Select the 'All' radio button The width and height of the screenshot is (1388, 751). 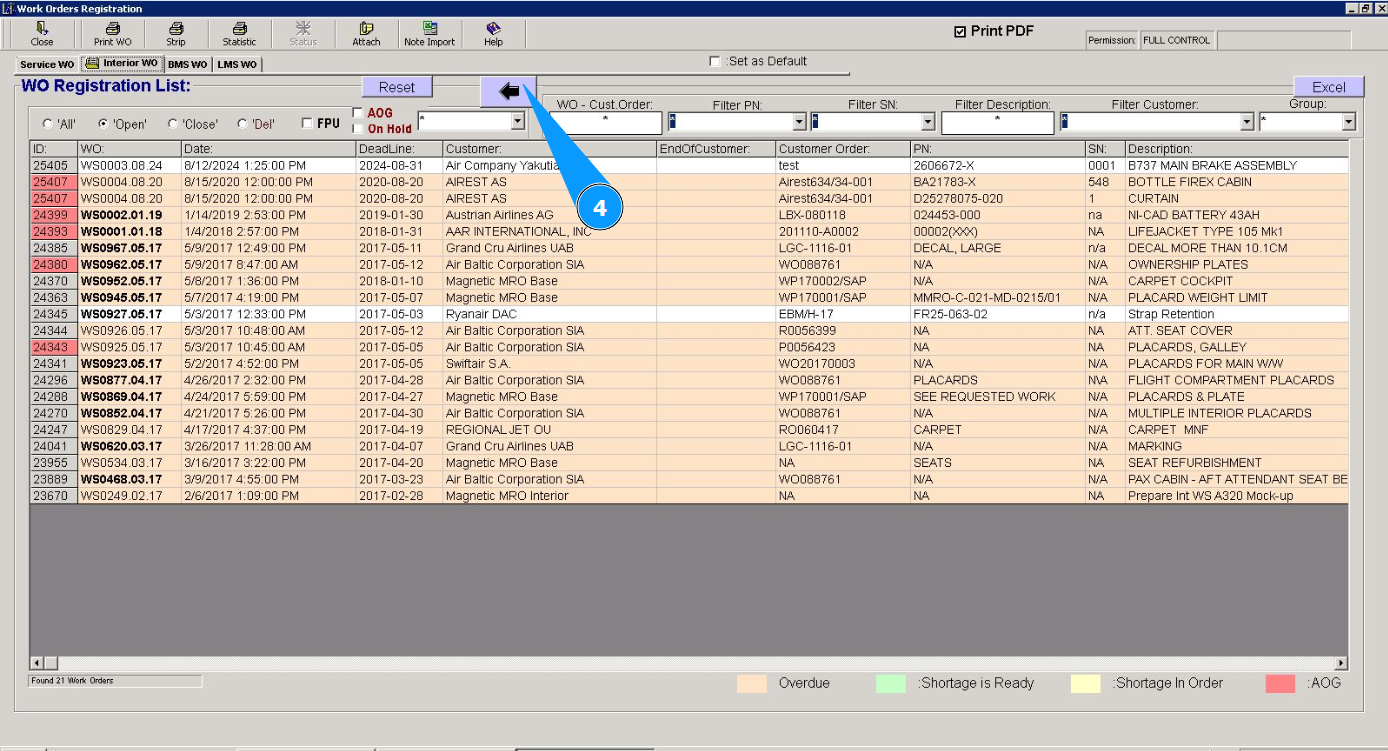[x=47, y=124]
